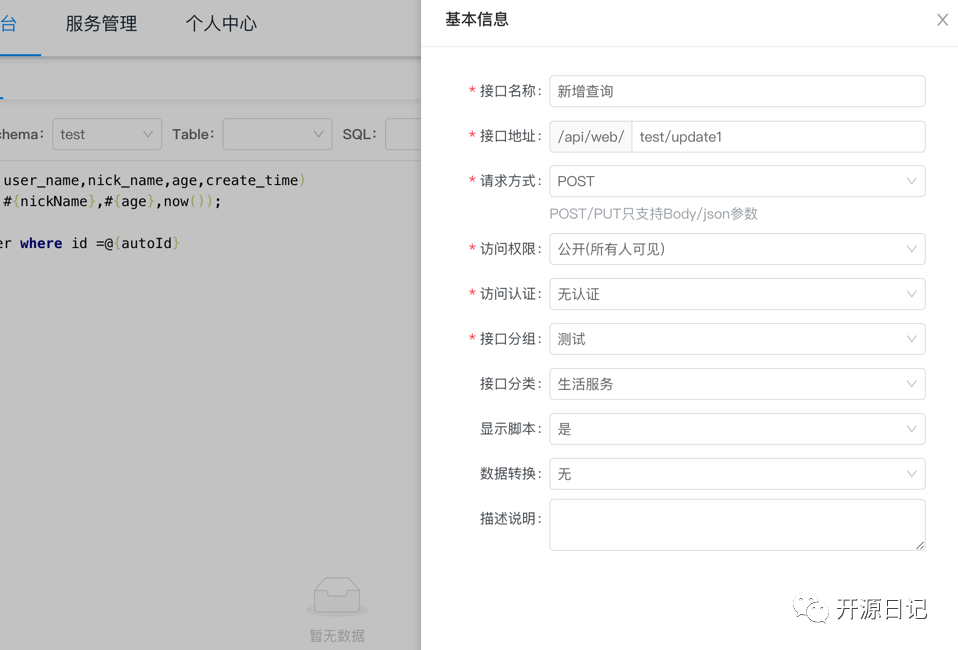Switch to the 个人中心 tab

(221, 24)
